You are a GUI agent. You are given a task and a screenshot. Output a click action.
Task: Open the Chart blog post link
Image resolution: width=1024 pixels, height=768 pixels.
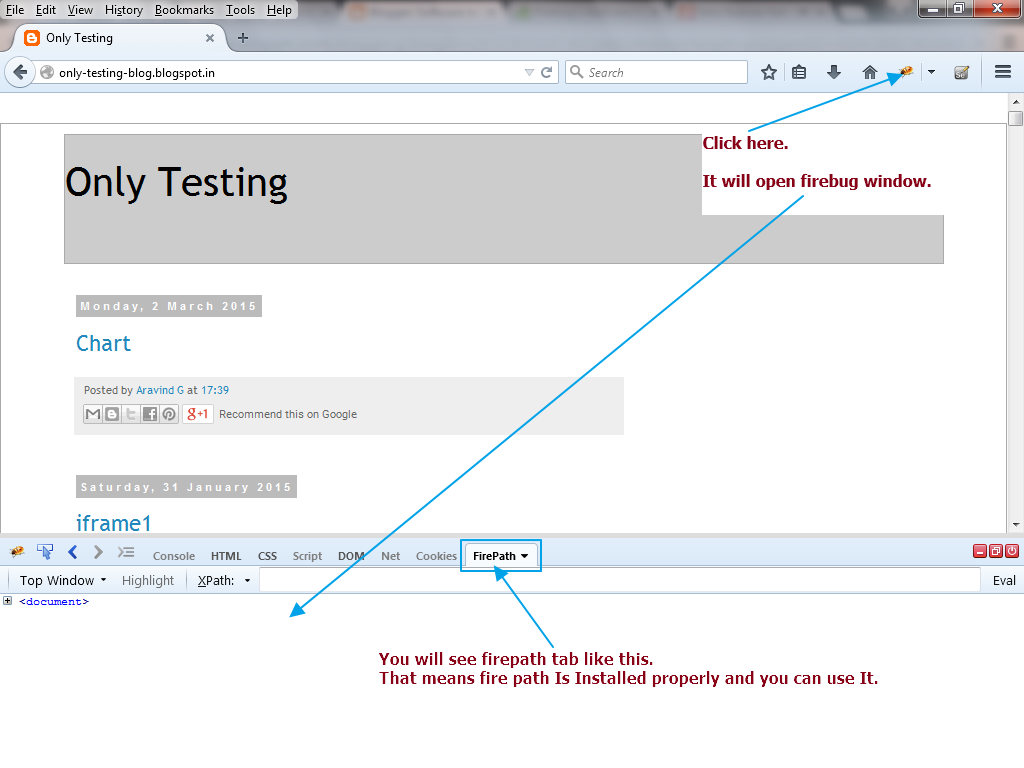click(x=103, y=343)
